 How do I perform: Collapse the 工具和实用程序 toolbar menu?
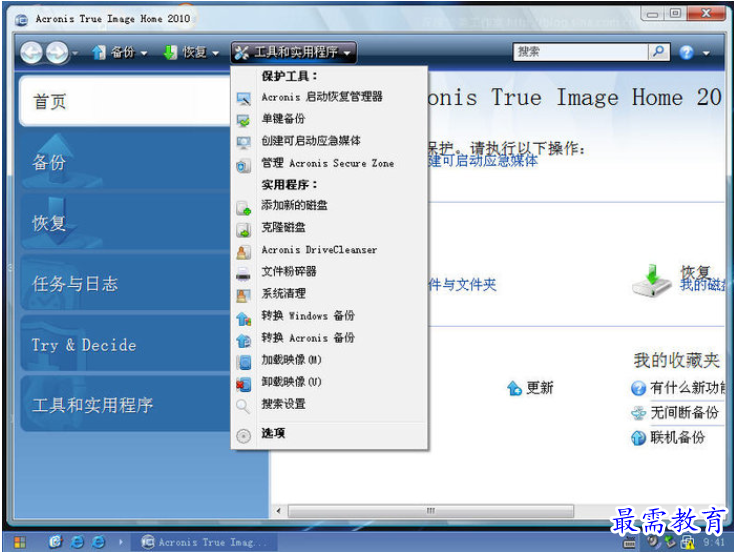point(294,52)
